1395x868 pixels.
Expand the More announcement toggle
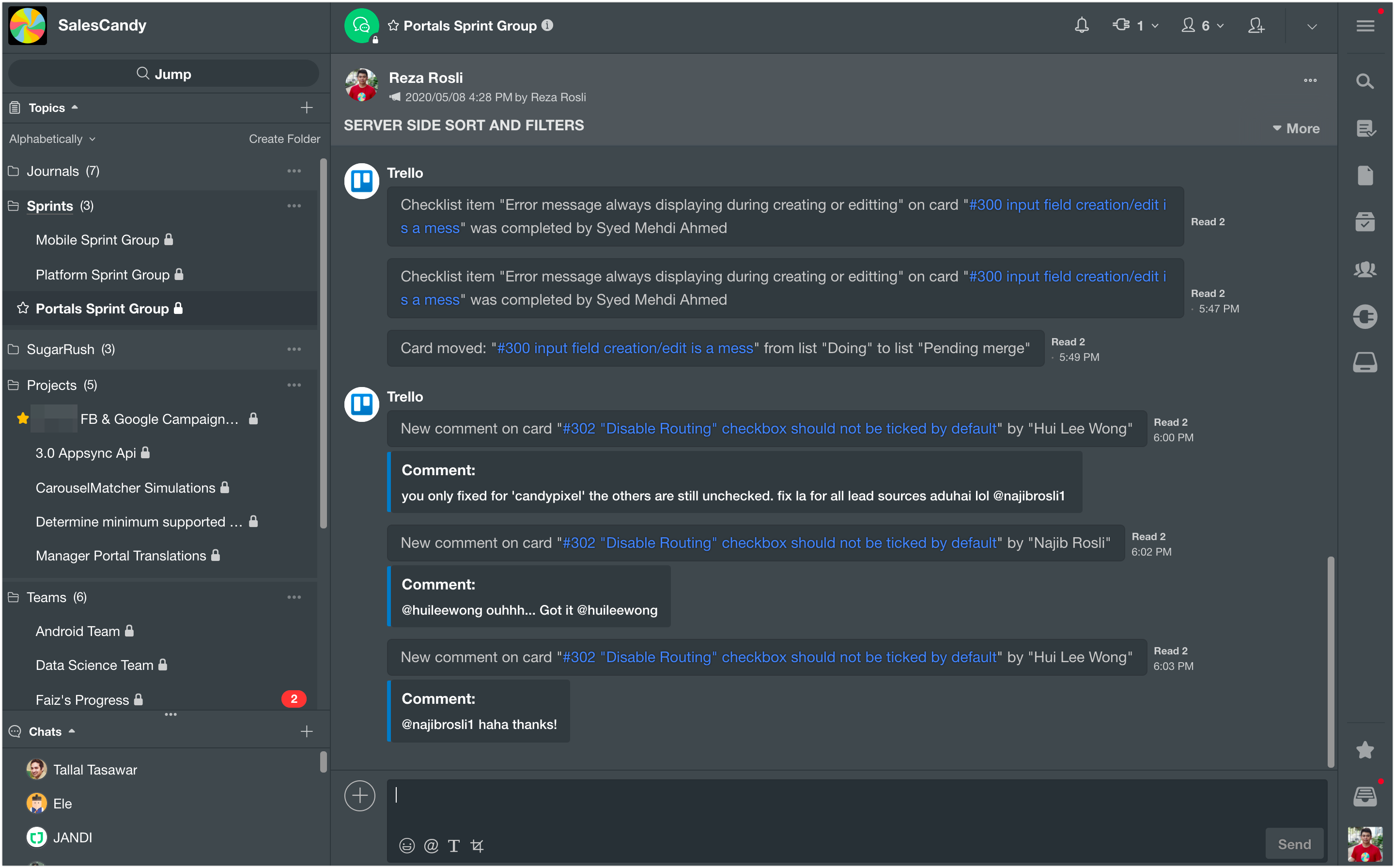click(1296, 128)
